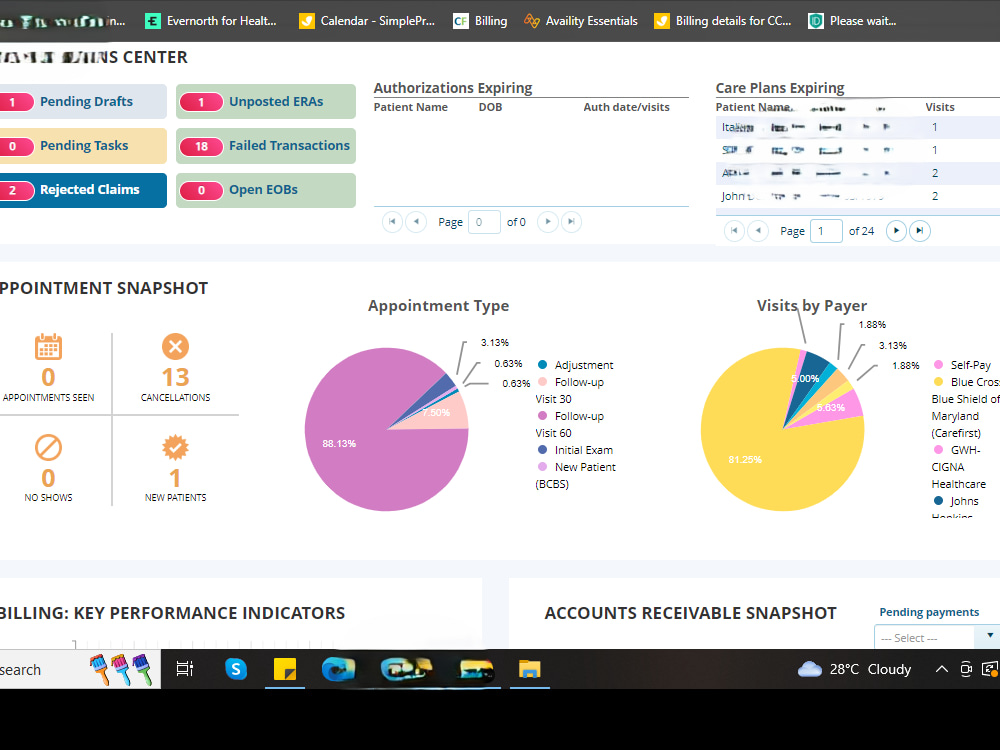Click the taskbar search box

(80, 669)
